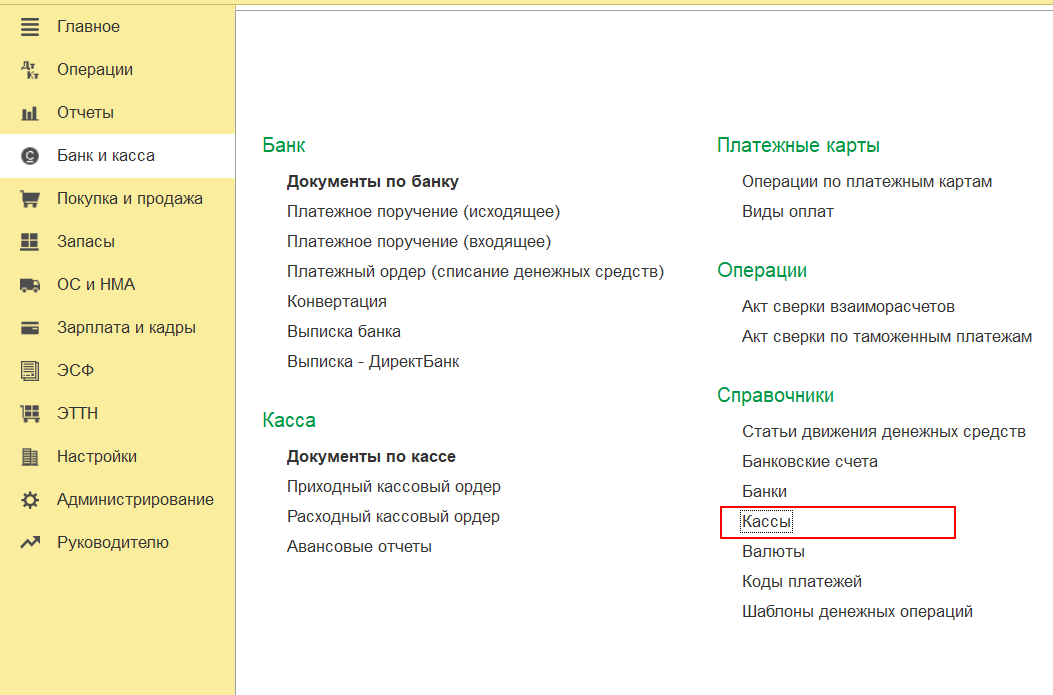This screenshot has width=1053, height=695.
Task: Open the Зарплата и кадры section
Action: coord(126,328)
